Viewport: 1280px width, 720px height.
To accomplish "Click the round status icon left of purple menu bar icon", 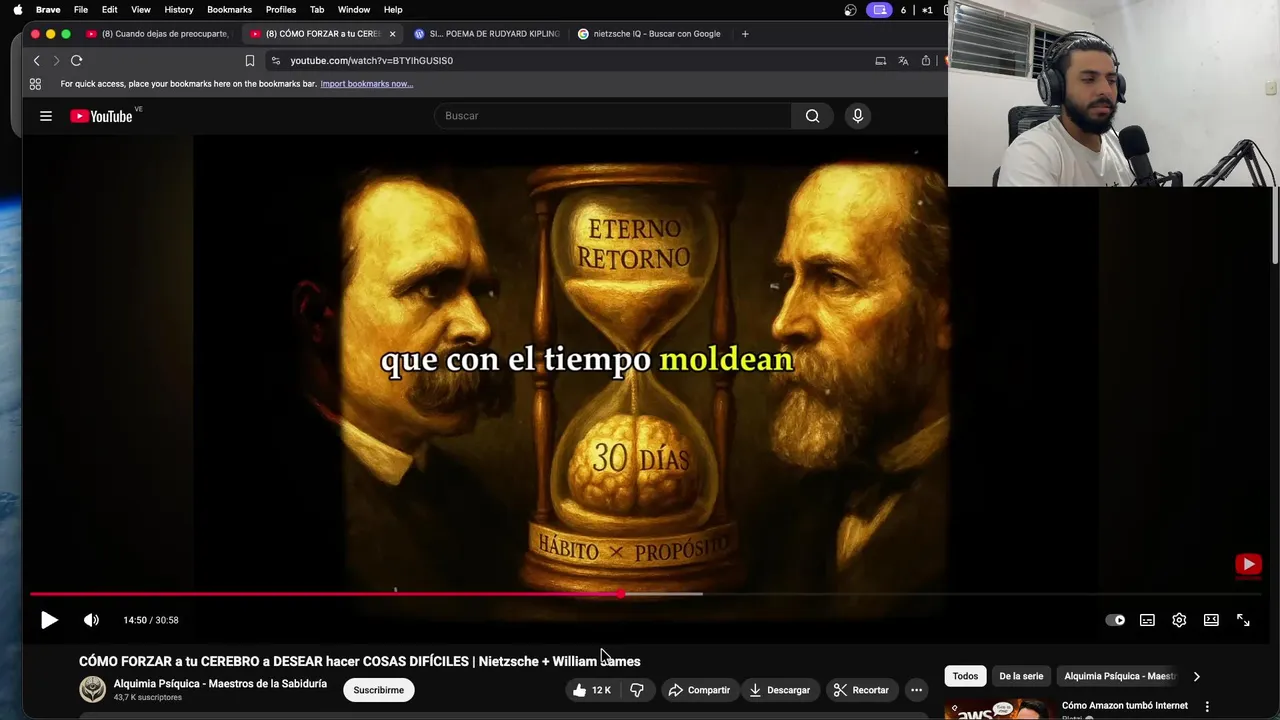I will [850, 10].
